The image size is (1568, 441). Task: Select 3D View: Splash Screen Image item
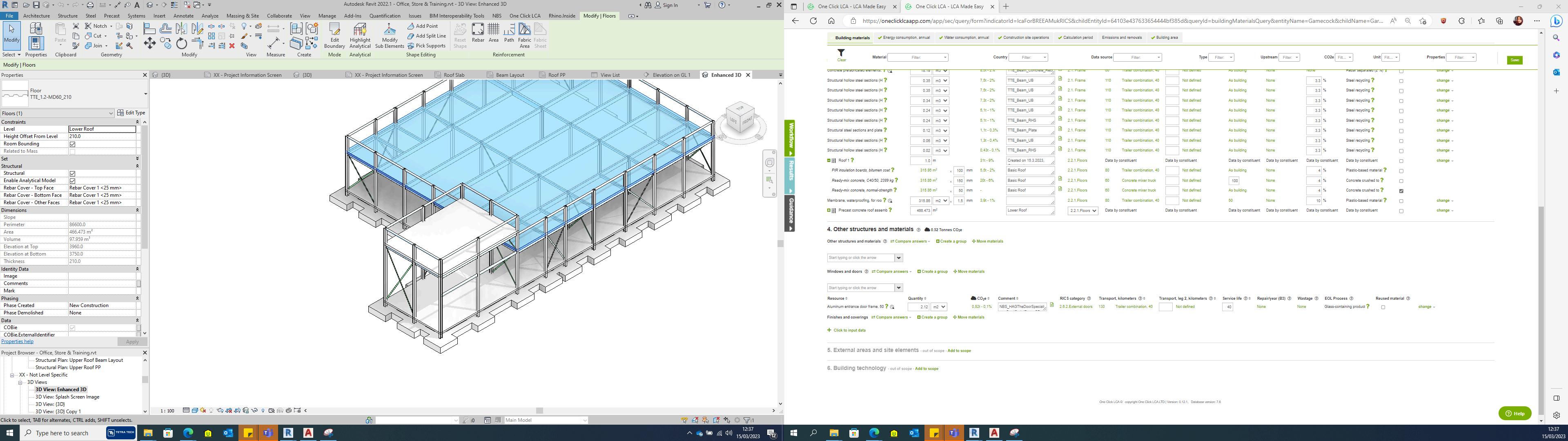[x=67, y=397]
